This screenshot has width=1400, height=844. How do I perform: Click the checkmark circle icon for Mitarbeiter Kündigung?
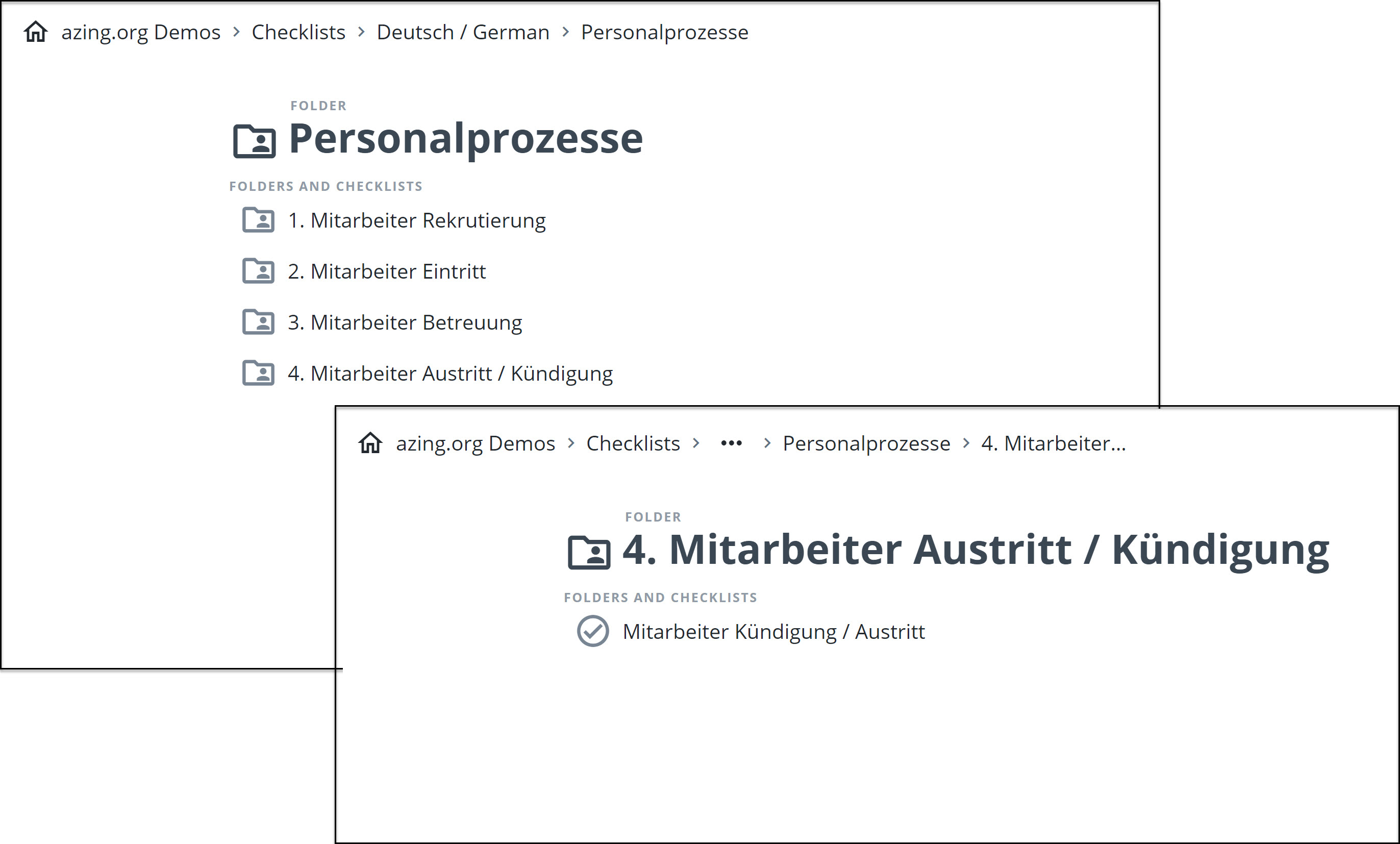[593, 631]
